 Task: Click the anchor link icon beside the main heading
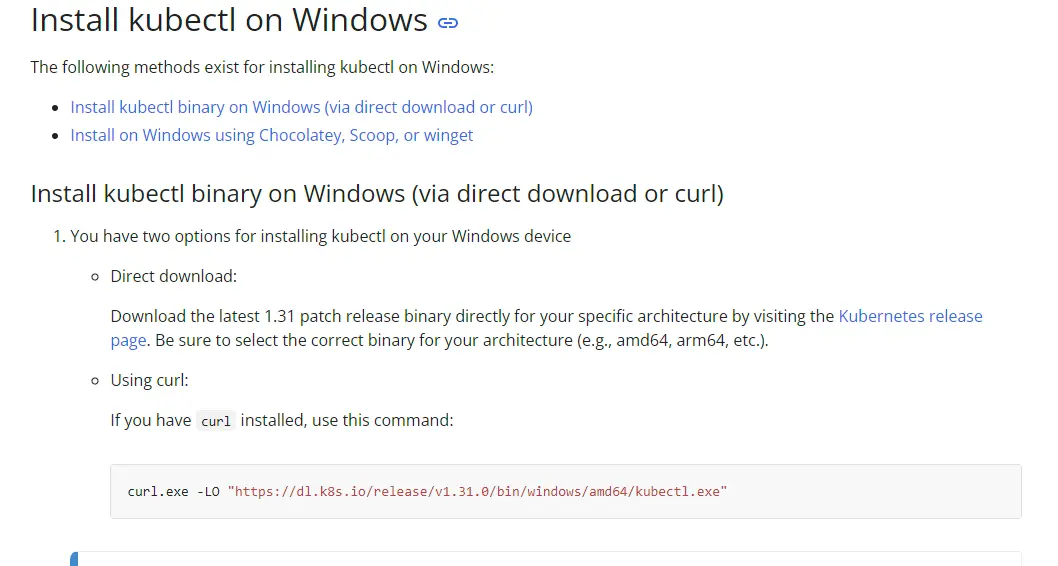point(448,23)
